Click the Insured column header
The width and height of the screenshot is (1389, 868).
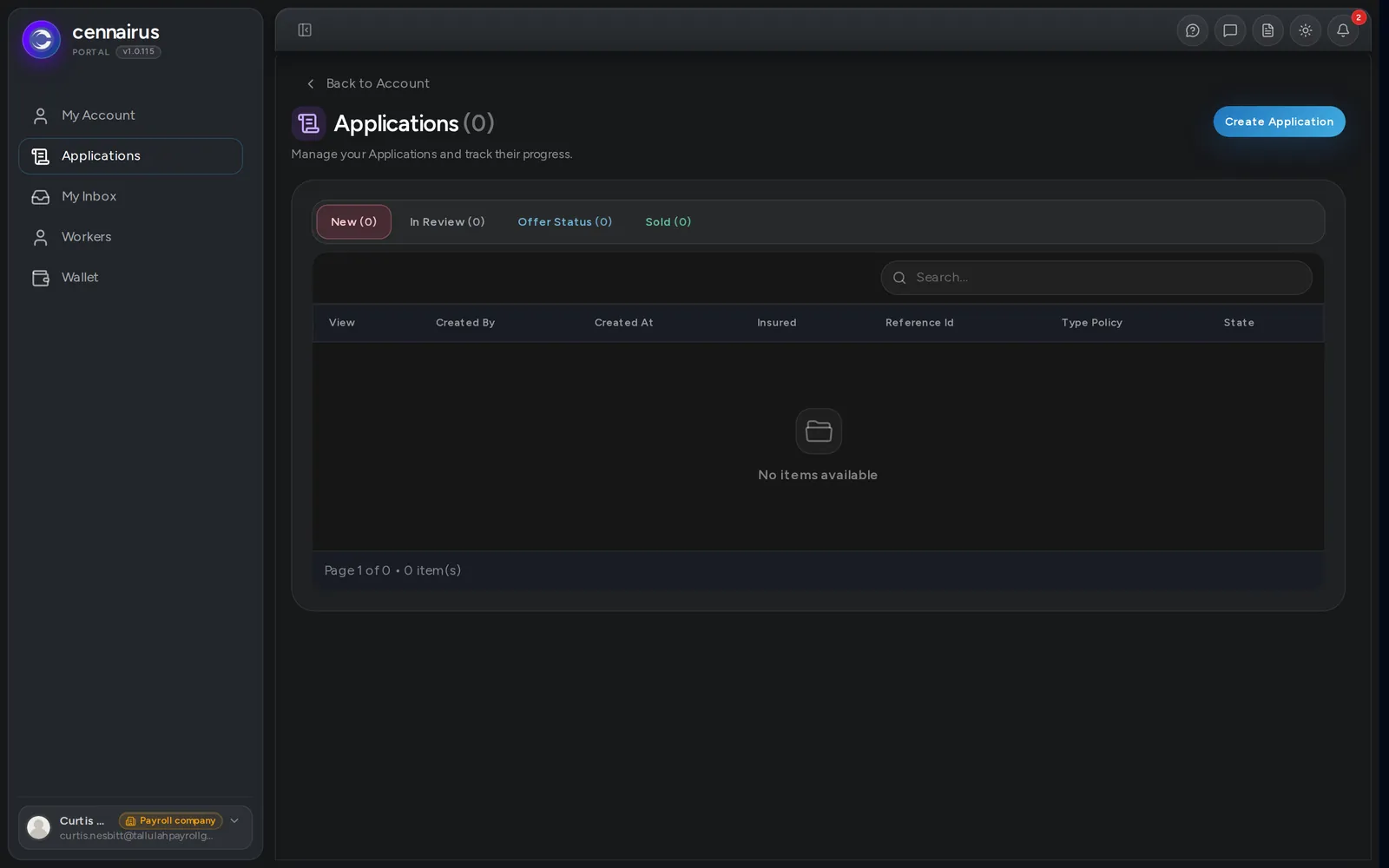(x=776, y=323)
